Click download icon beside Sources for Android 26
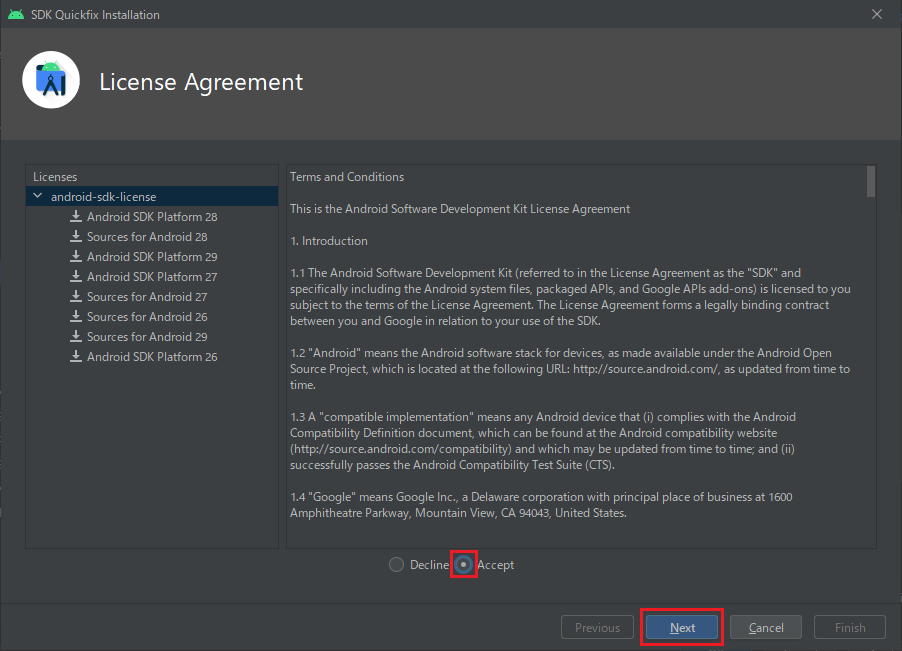 pos(75,316)
